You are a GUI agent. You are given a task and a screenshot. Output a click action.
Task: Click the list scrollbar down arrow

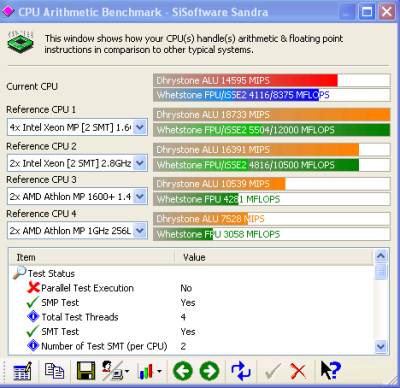coord(381,347)
